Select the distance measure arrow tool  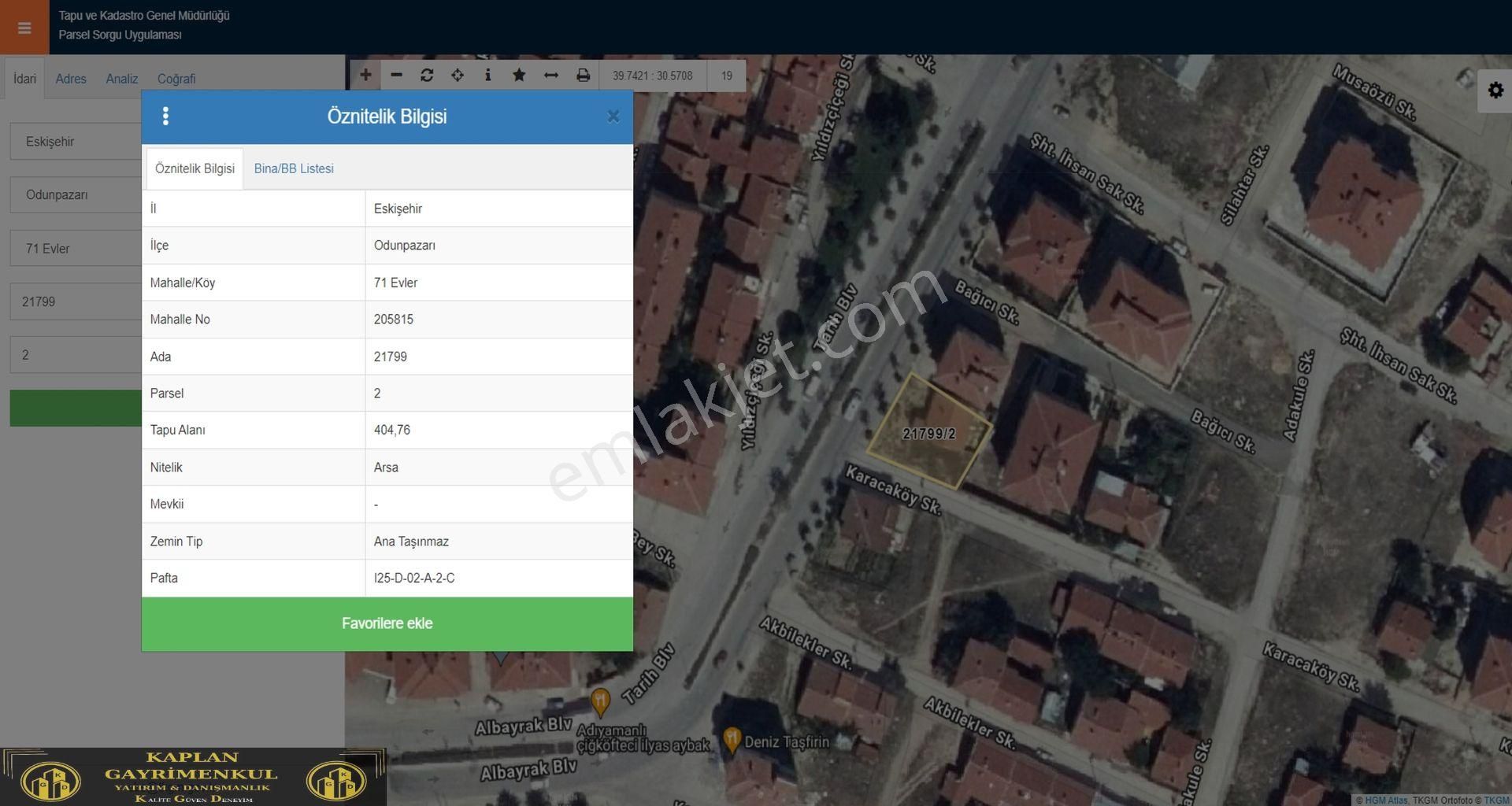point(551,76)
